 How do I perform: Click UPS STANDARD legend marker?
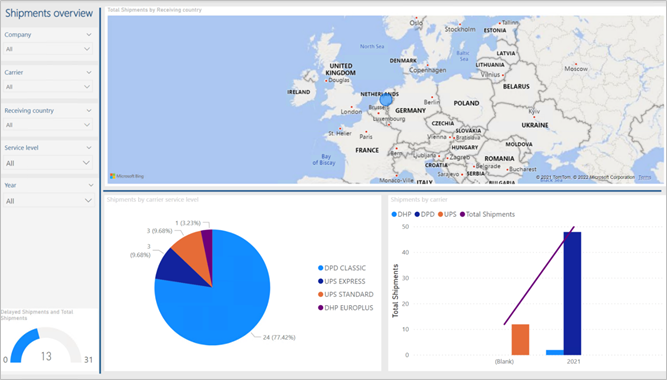(321, 294)
